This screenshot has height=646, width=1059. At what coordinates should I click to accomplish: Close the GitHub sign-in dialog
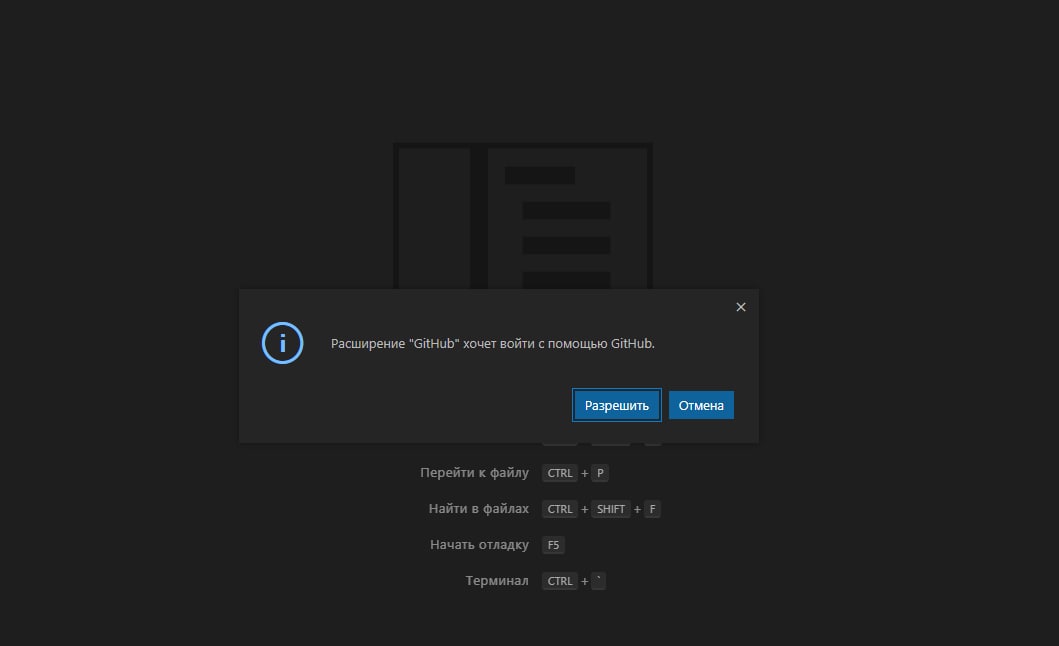(740, 307)
